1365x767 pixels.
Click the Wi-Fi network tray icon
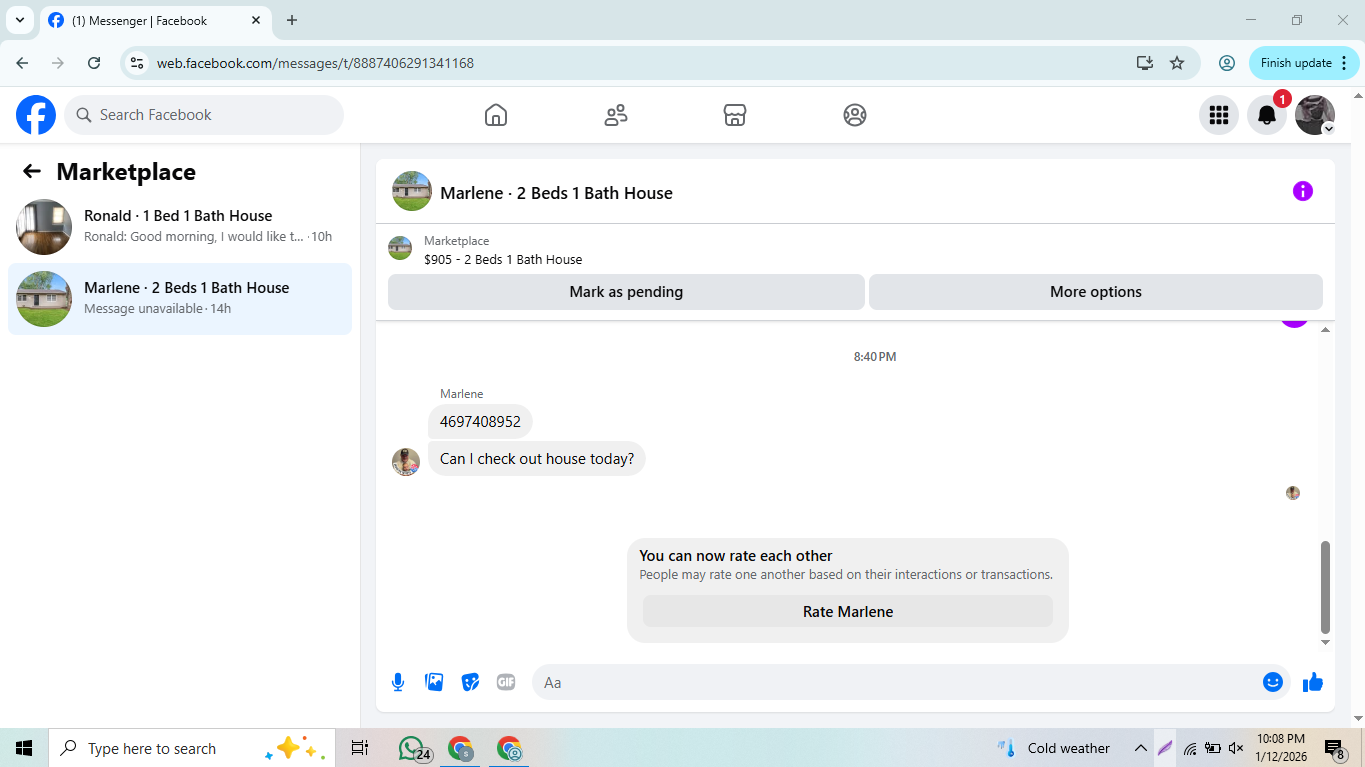coord(1190,748)
